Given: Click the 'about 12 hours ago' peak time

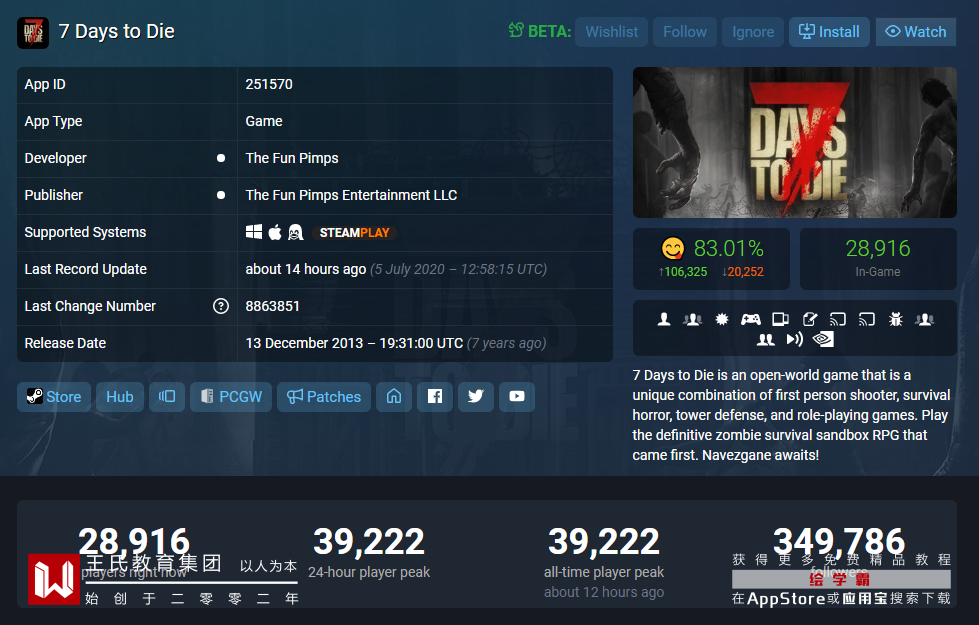Looking at the screenshot, I should click(603, 592).
